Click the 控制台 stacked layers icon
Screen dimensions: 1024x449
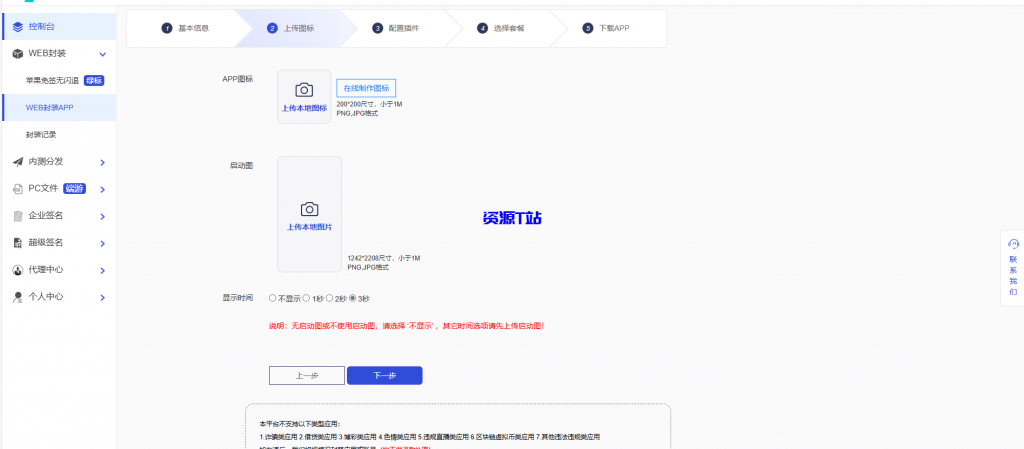pyautogui.click(x=18, y=27)
